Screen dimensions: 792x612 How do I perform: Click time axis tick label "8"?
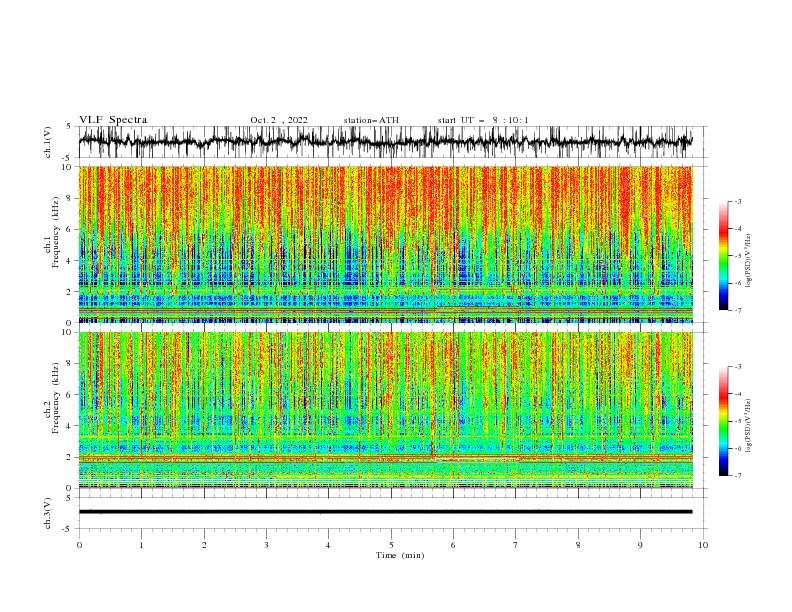click(578, 545)
